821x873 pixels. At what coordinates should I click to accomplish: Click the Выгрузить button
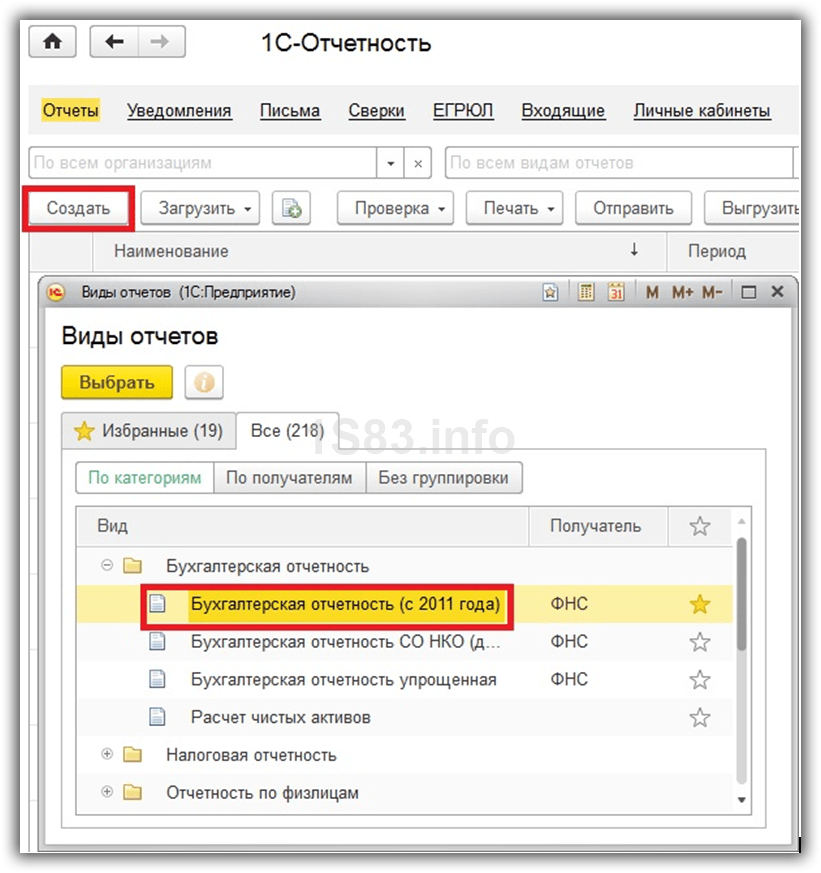pyautogui.click(x=753, y=208)
